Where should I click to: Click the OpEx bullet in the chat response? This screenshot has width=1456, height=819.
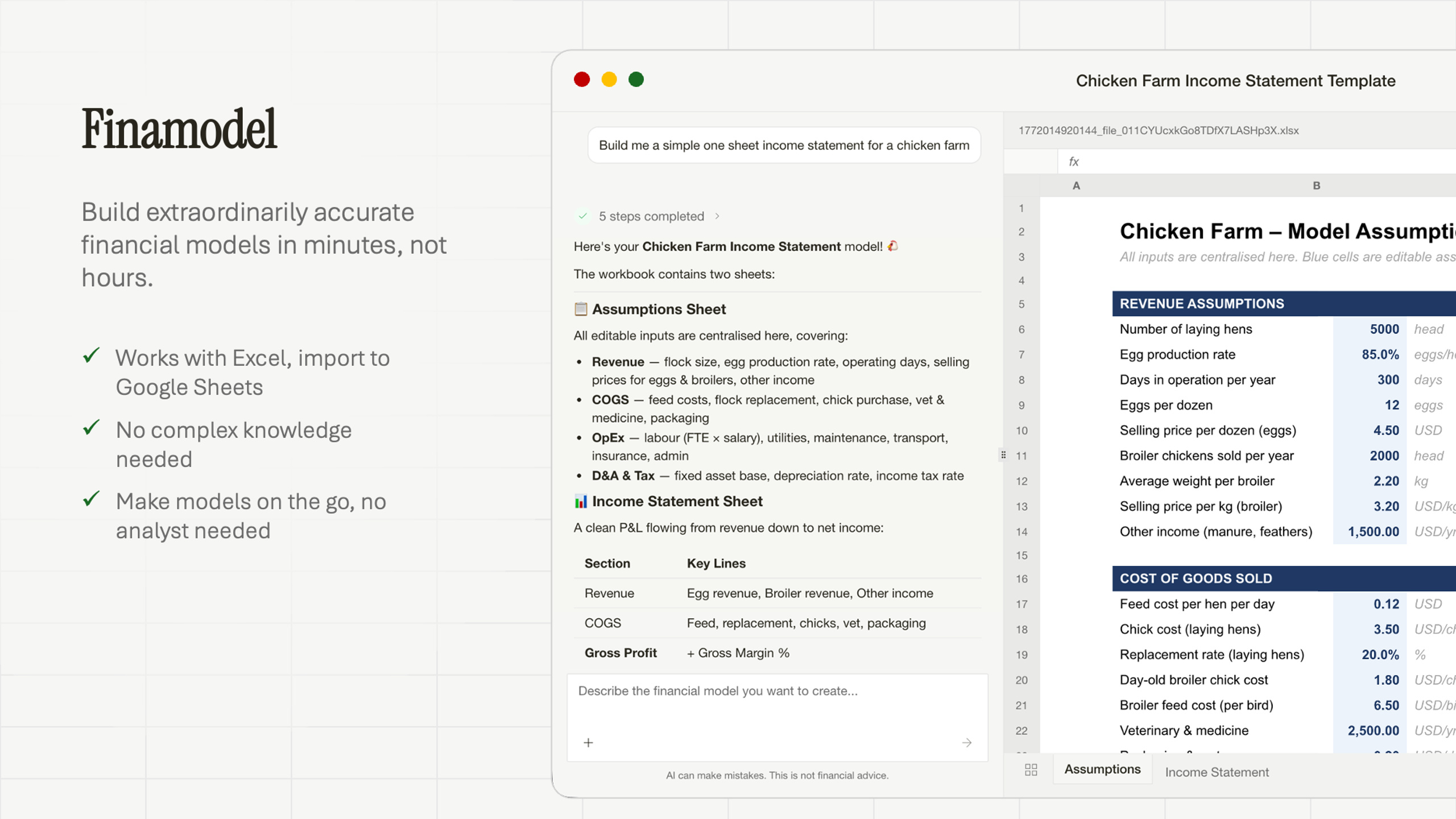click(770, 446)
